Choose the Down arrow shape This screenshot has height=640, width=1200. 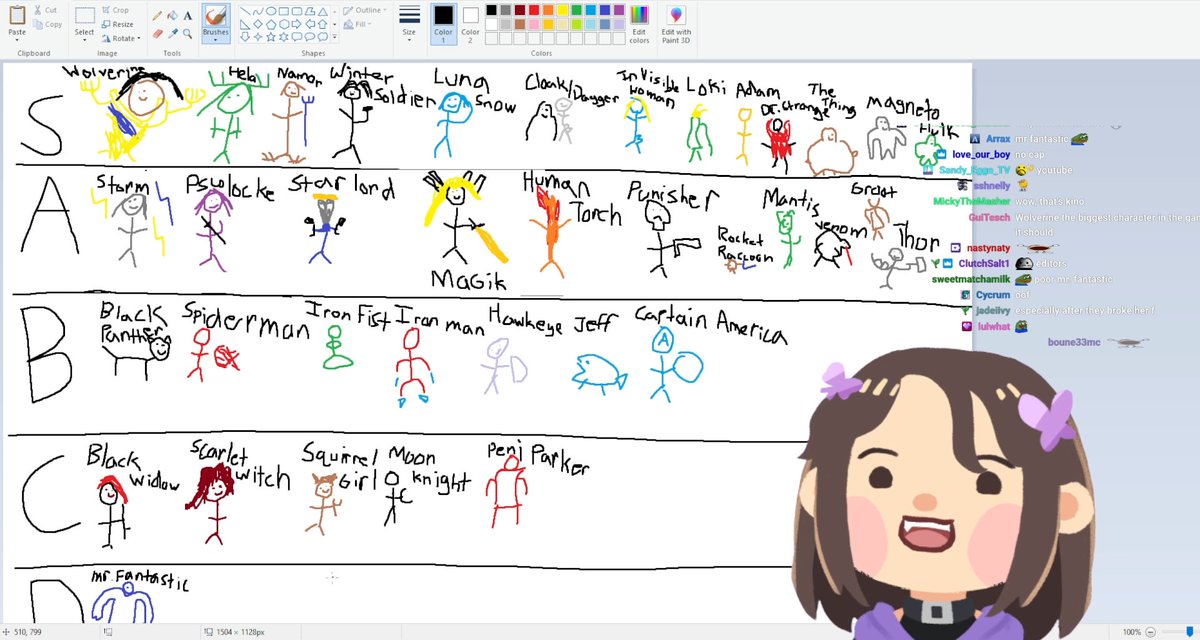244,37
